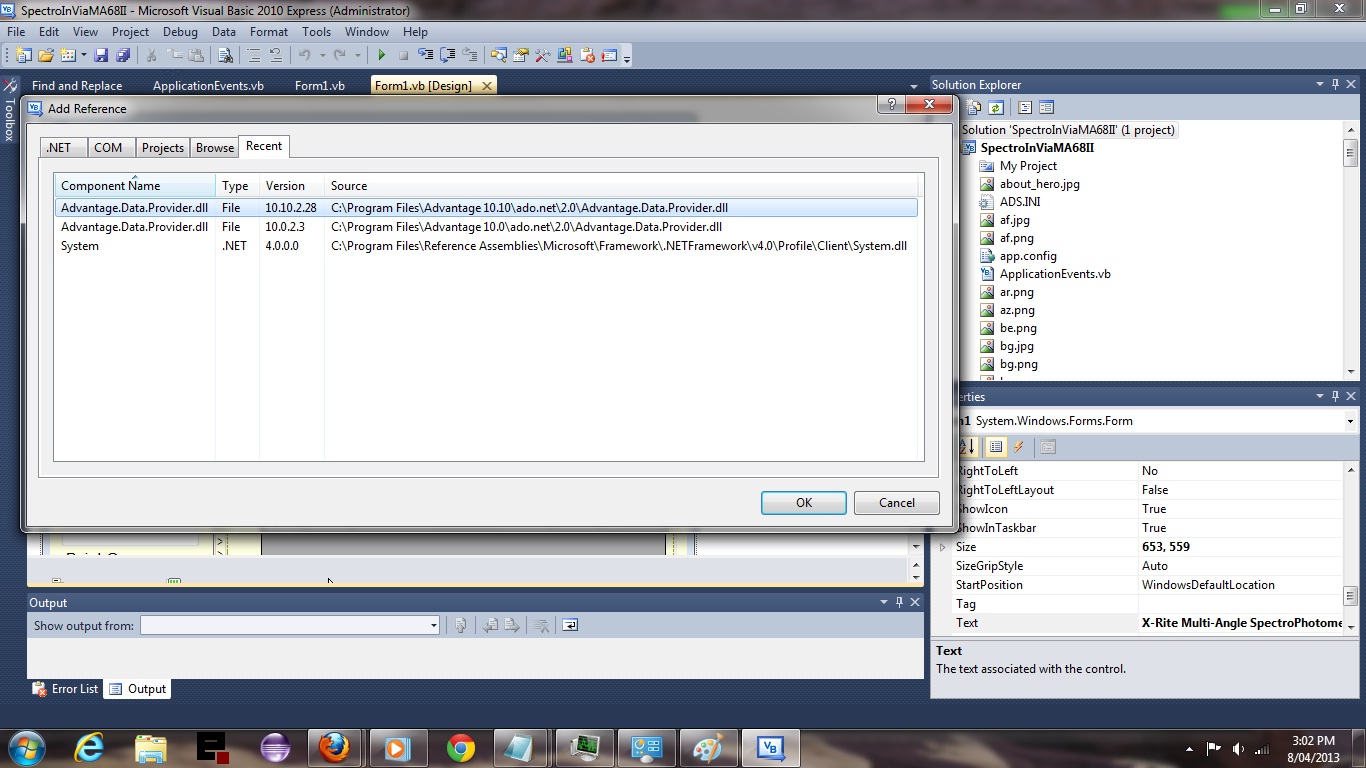The width and height of the screenshot is (1366, 768).
Task: Switch to the ApplicationEvents.vb document tab
Action: (x=208, y=86)
